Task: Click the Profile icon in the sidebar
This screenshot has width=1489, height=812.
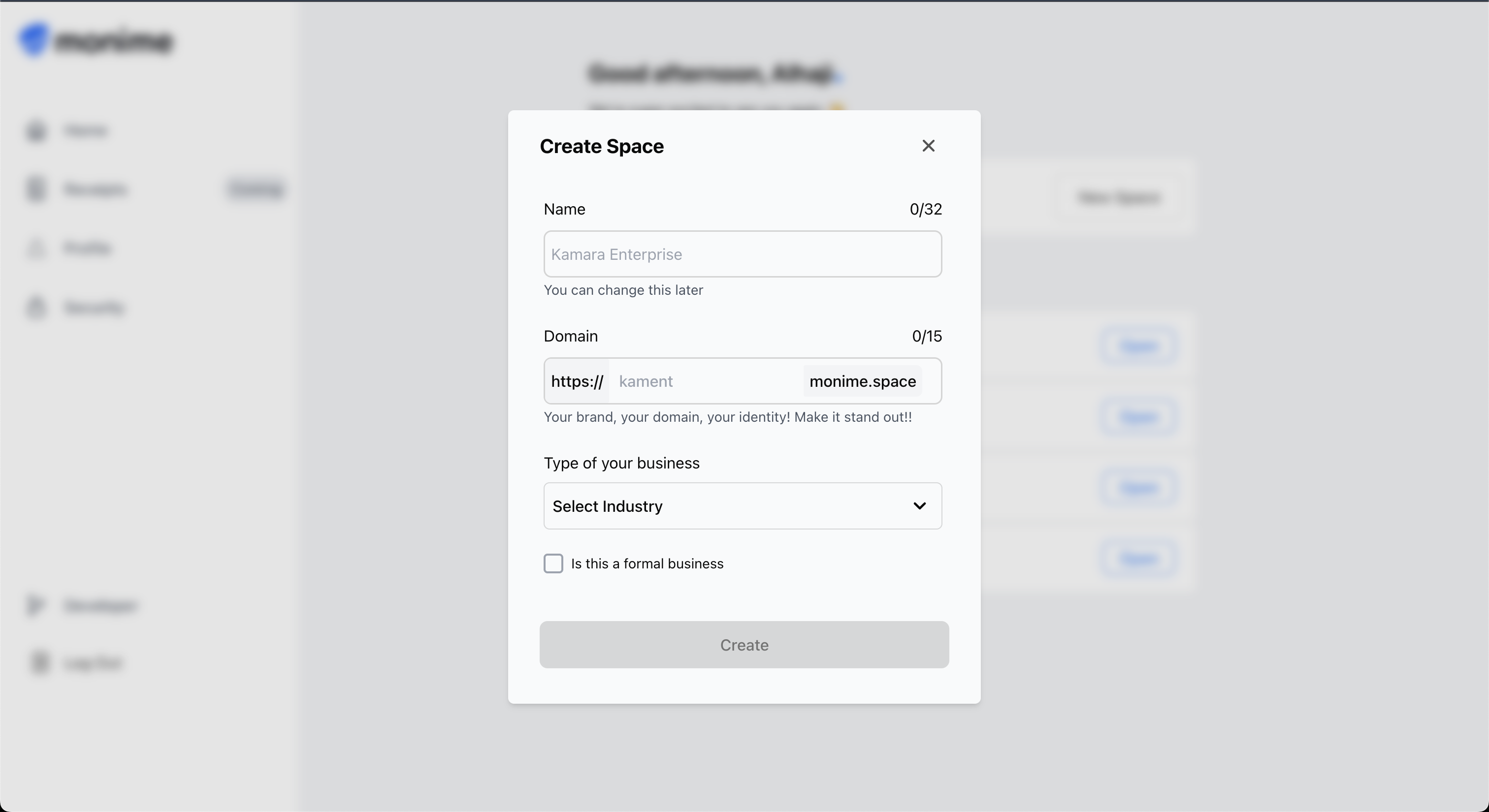Action: [36, 249]
